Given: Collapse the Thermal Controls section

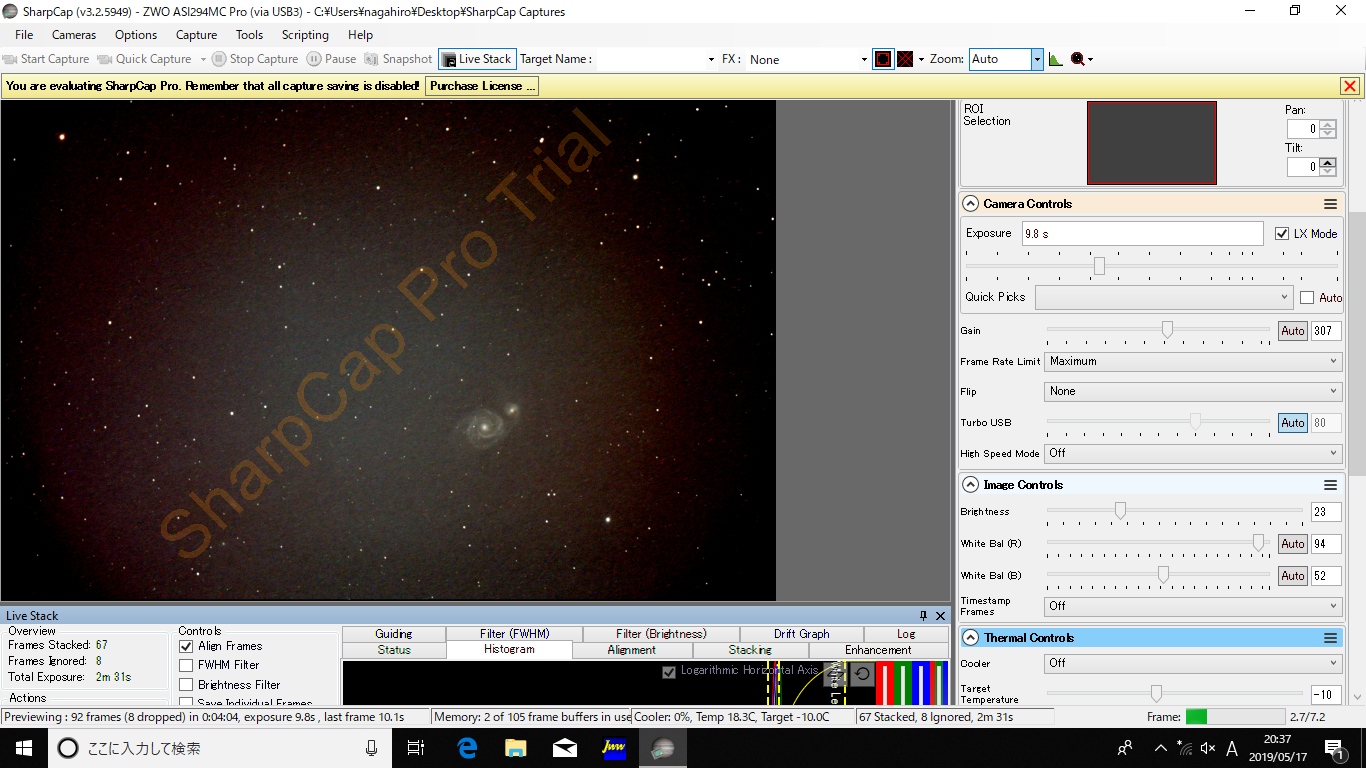Looking at the screenshot, I should [x=970, y=638].
